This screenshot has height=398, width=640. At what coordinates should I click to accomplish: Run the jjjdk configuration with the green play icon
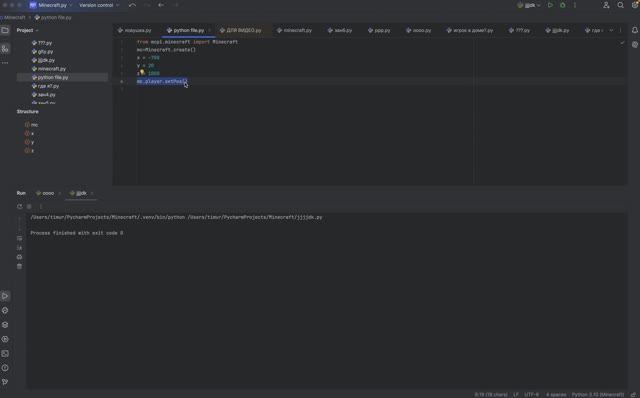(550, 5)
